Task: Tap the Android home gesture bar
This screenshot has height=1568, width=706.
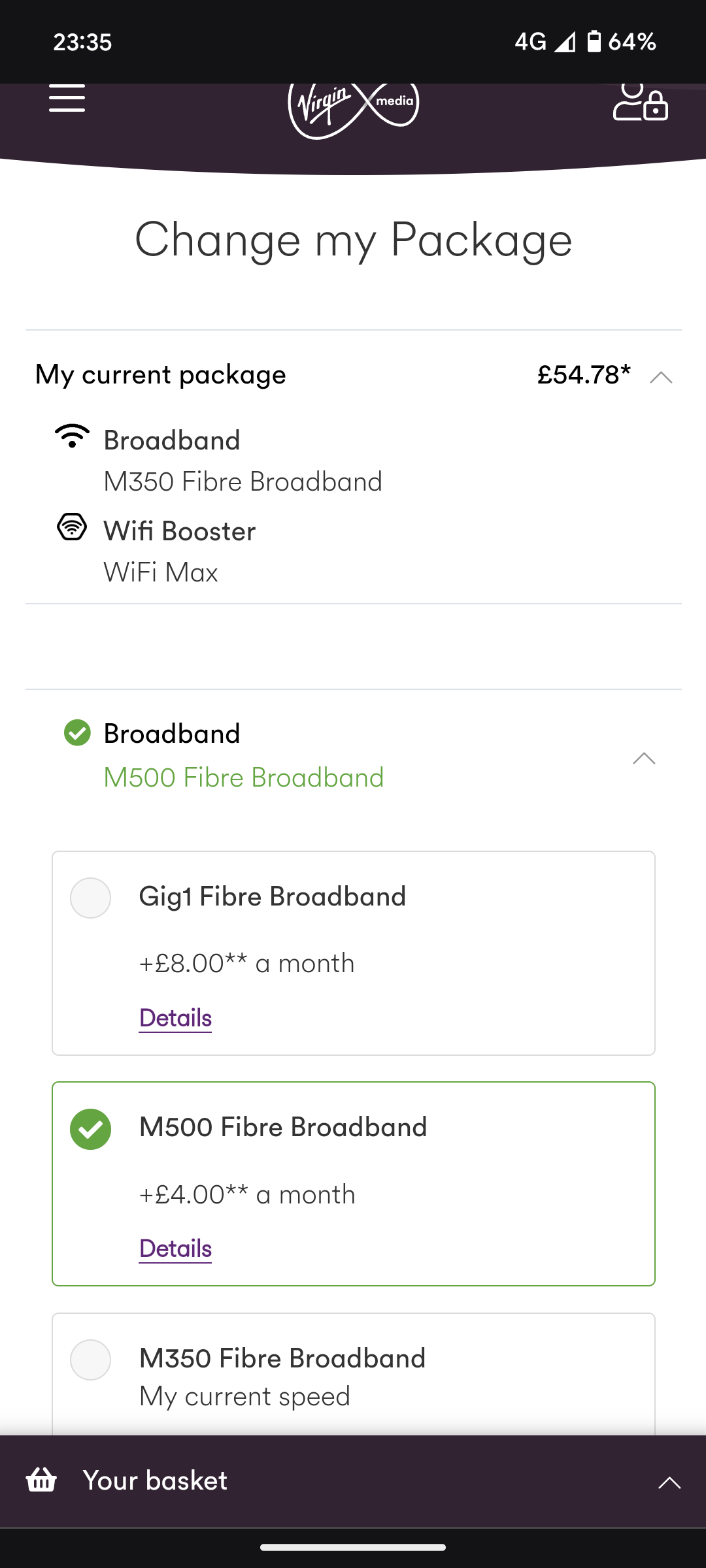Action: click(353, 1547)
